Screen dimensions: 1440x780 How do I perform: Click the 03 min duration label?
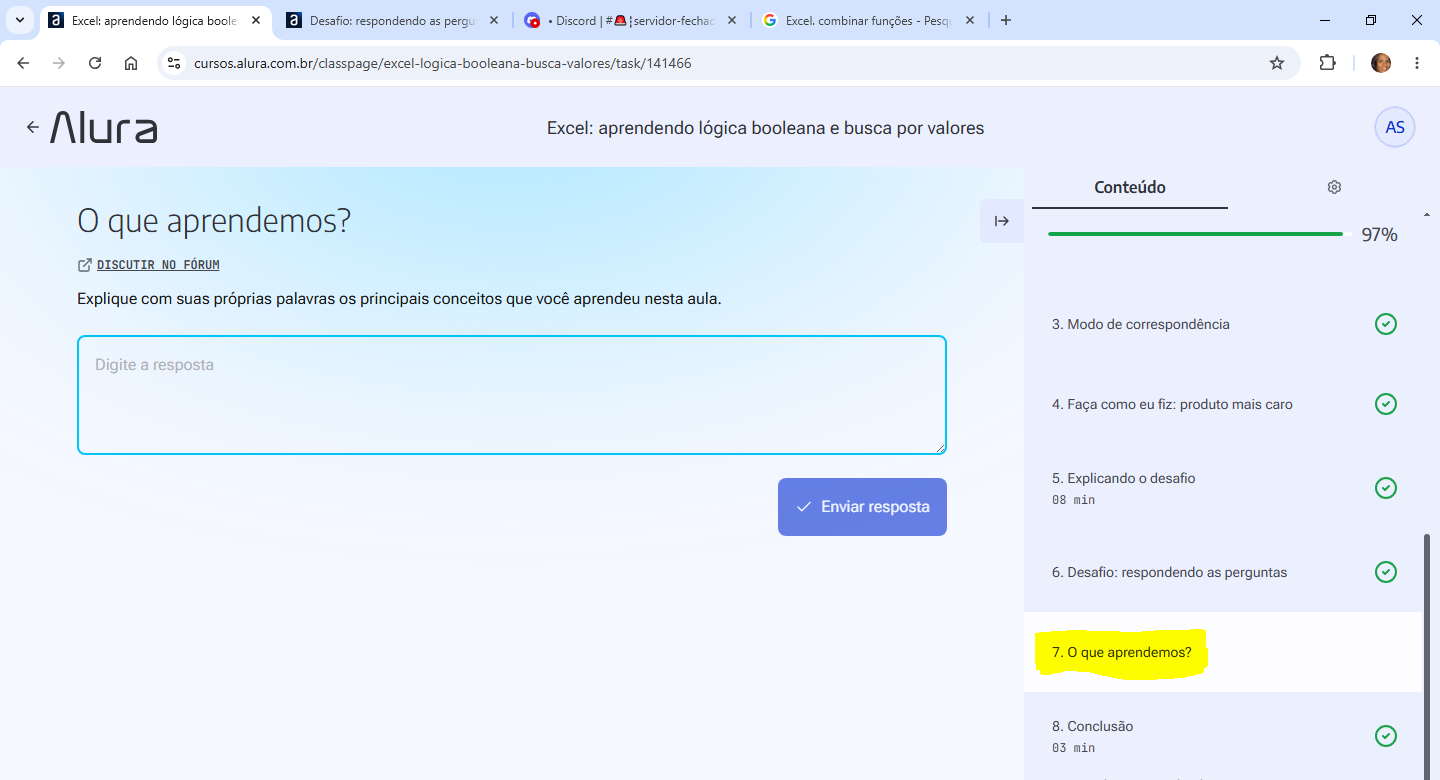tap(1073, 748)
